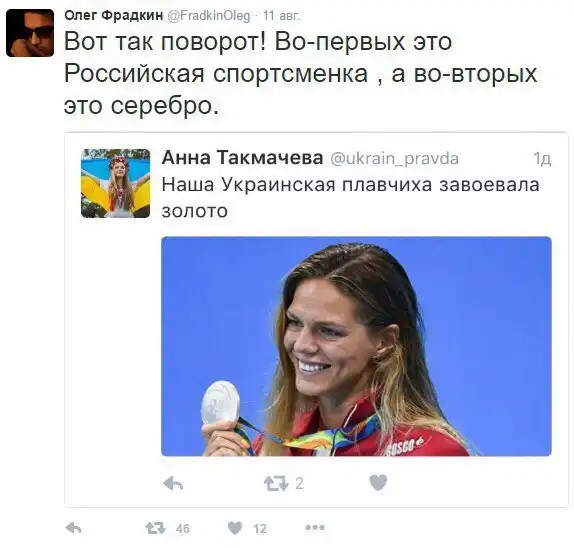This screenshot has width=574, height=548.
Task: Open the more options ellipsis menu
Action: click(314, 528)
